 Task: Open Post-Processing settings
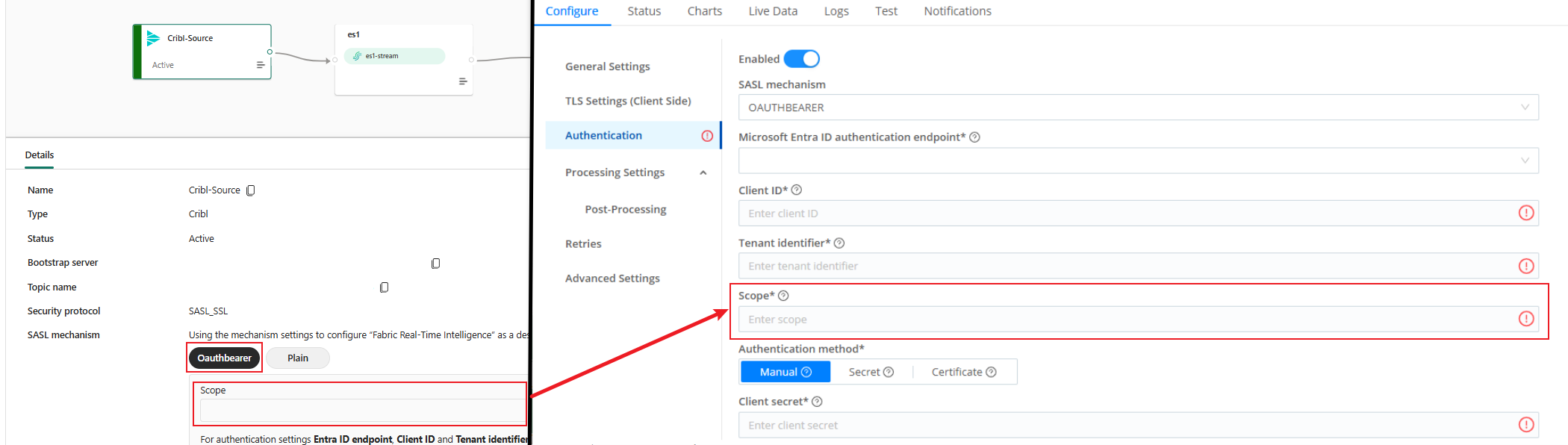626,210
